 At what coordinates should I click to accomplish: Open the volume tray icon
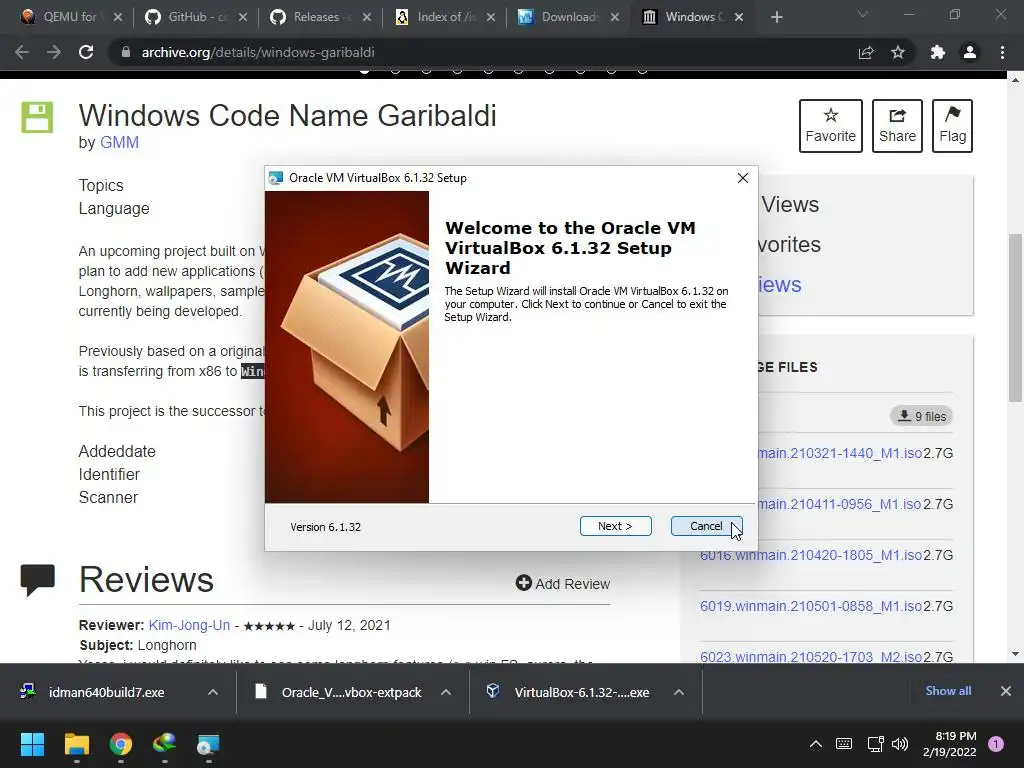click(x=900, y=744)
